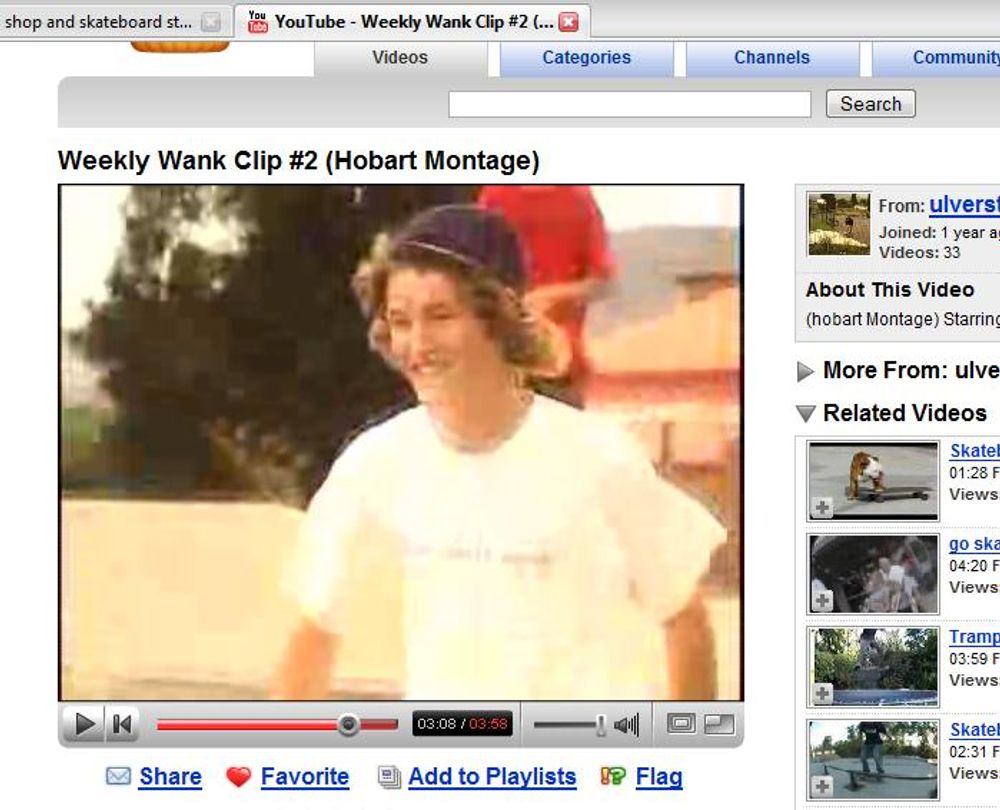Open the 04:20 related video thumbnail

pos(873,574)
